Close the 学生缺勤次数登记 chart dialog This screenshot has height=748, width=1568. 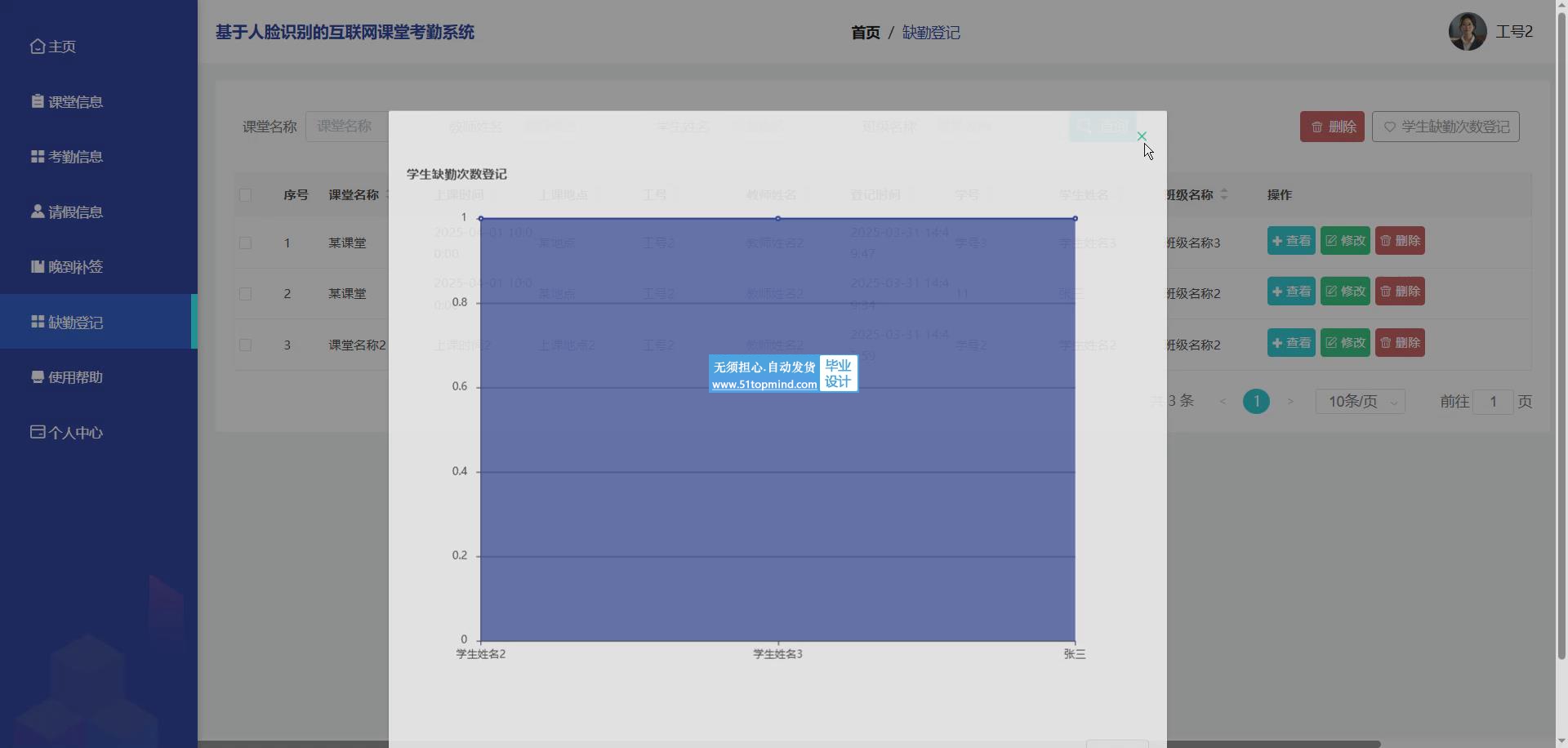(x=1142, y=136)
